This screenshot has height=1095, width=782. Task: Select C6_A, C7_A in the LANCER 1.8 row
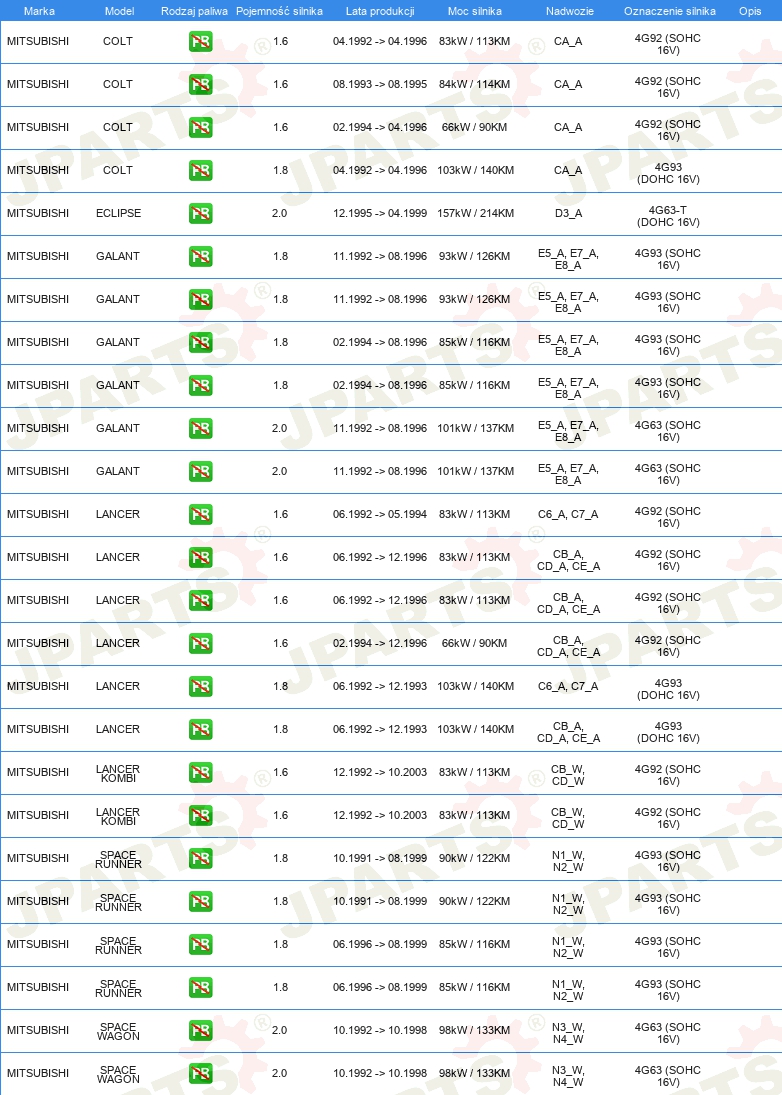tap(568, 686)
